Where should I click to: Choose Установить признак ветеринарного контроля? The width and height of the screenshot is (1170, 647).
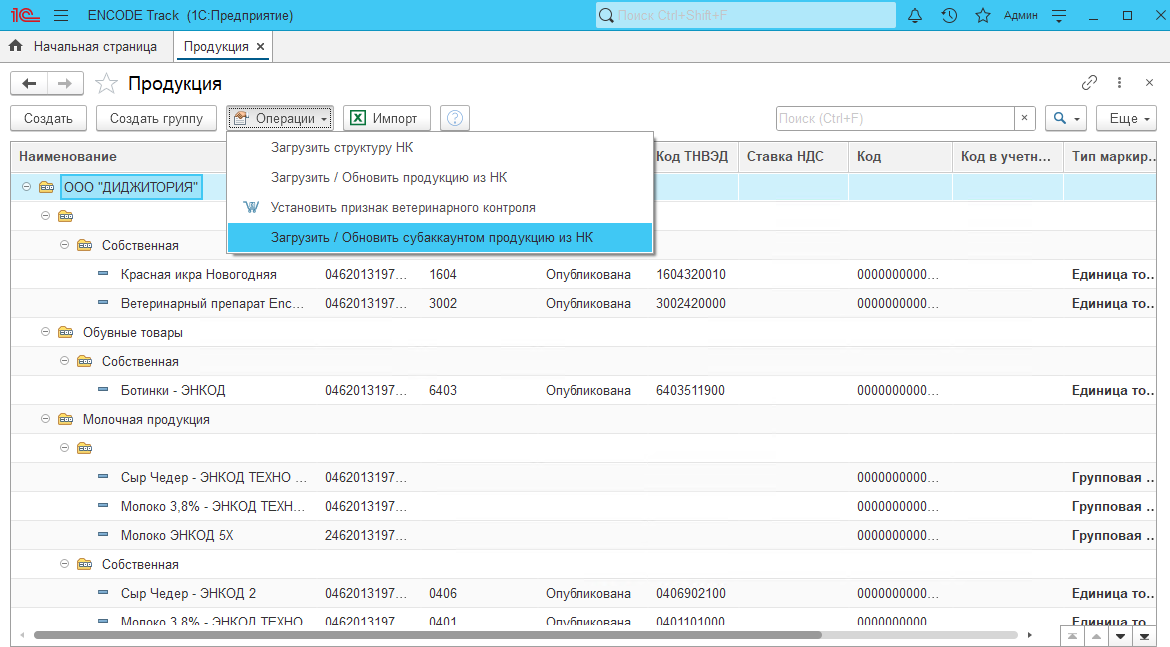403,208
